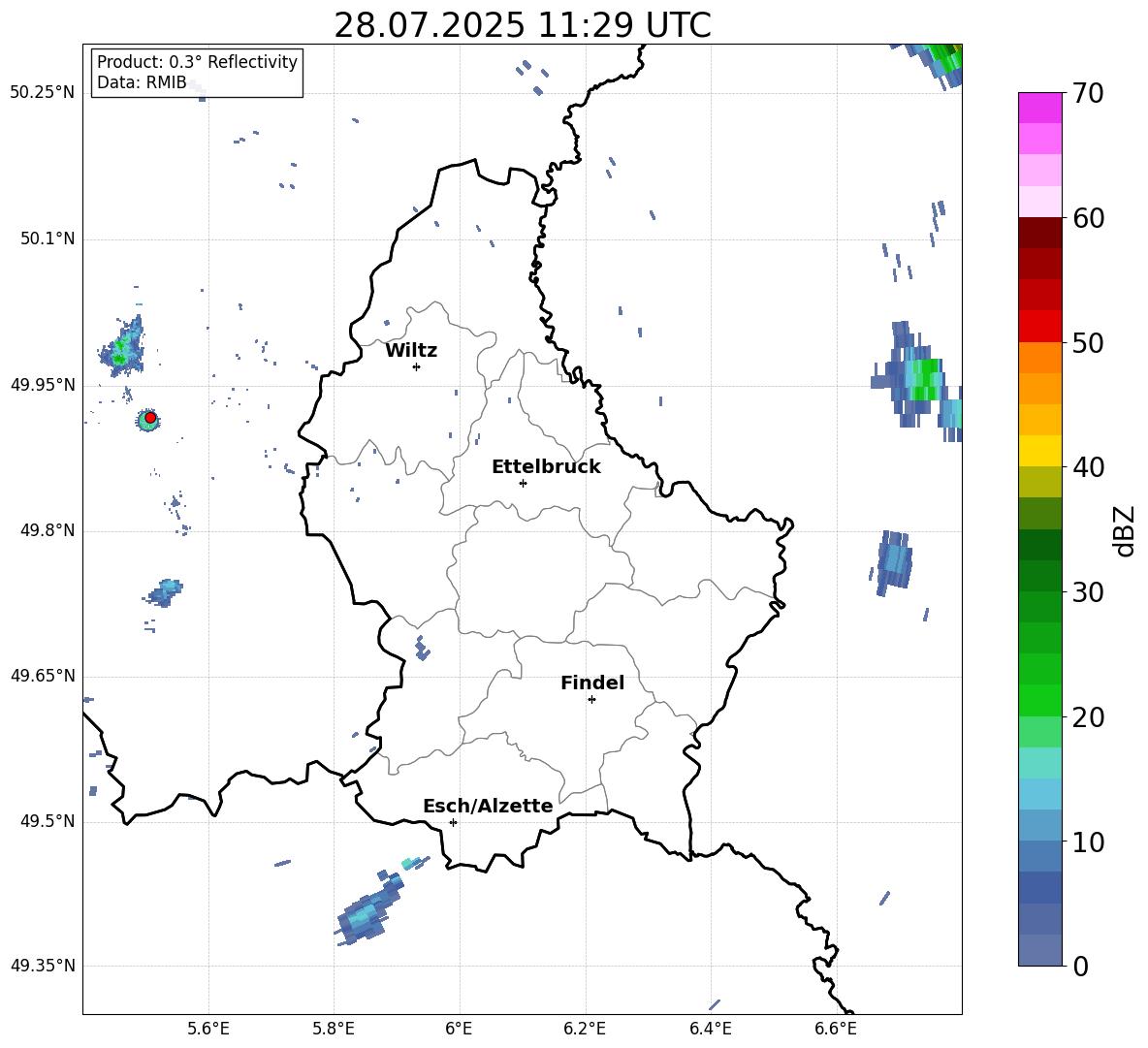Click the red dot marker on the map
The height and width of the screenshot is (1048, 1148).
click(x=150, y=418)
